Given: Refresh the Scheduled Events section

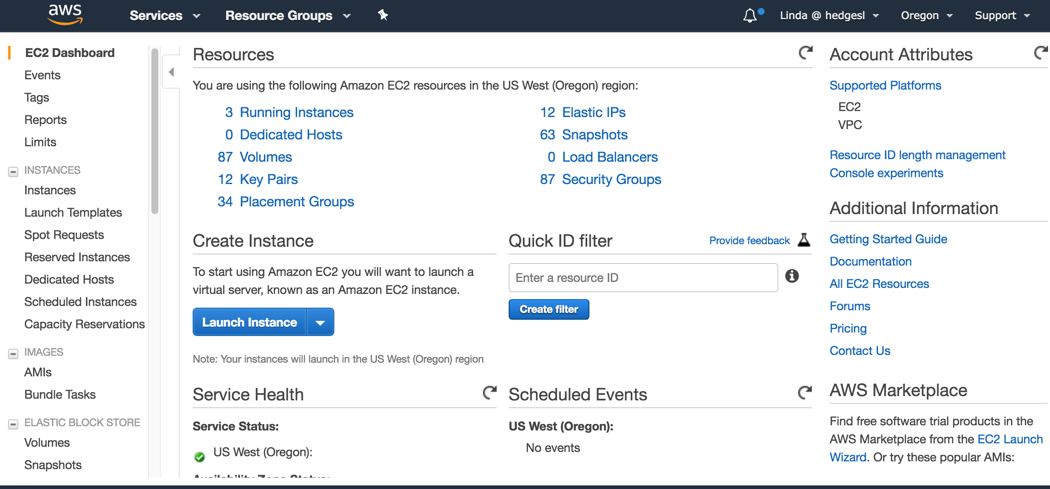Looking at the screenshot, I should tap(805, 392).
